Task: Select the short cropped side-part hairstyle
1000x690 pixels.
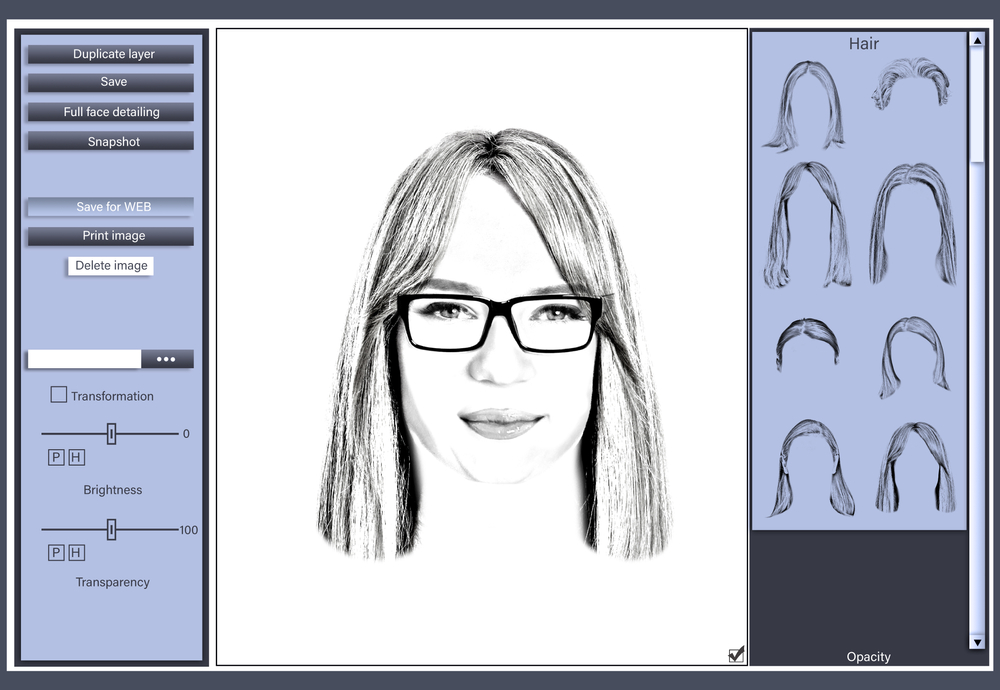Action: click(807, 343)
